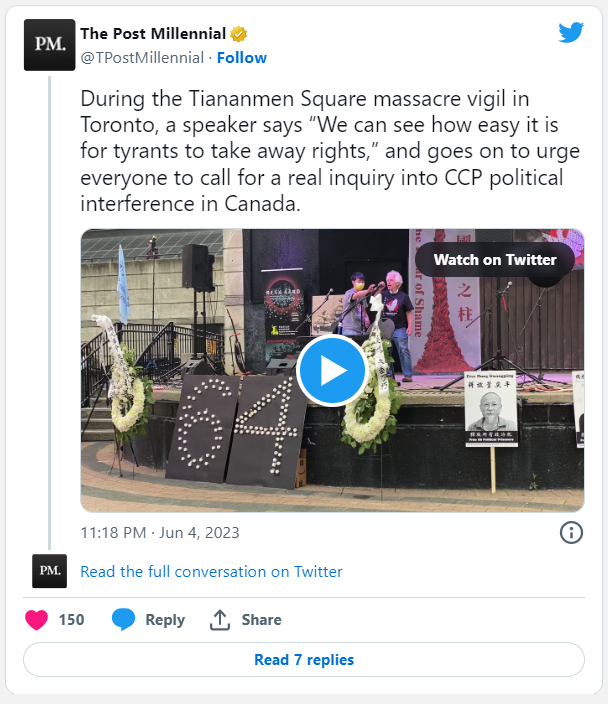Click Watch on Twitter overlay button

click(x=495, y=260)
